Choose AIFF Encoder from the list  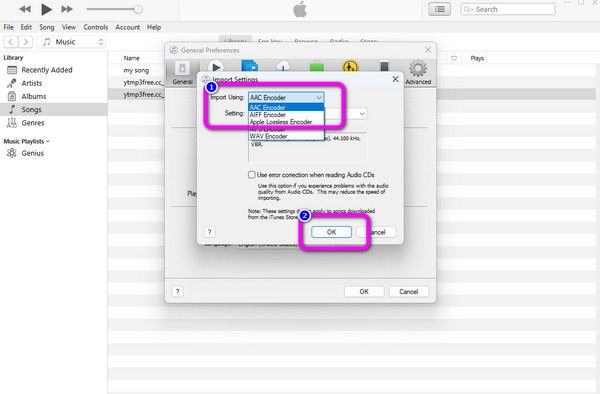click(x=286, y=115)
